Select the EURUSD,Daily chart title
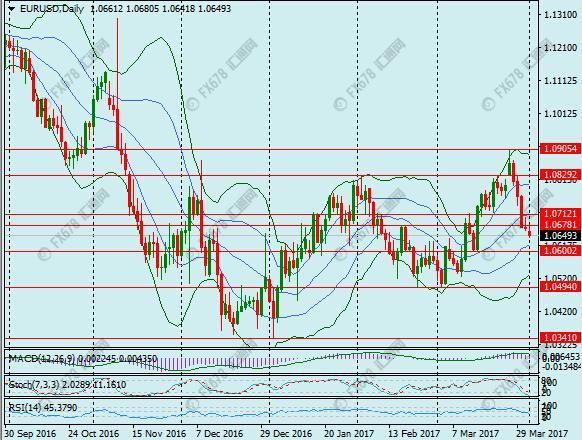Screen dimensions: 582x440 pos(52,9)
